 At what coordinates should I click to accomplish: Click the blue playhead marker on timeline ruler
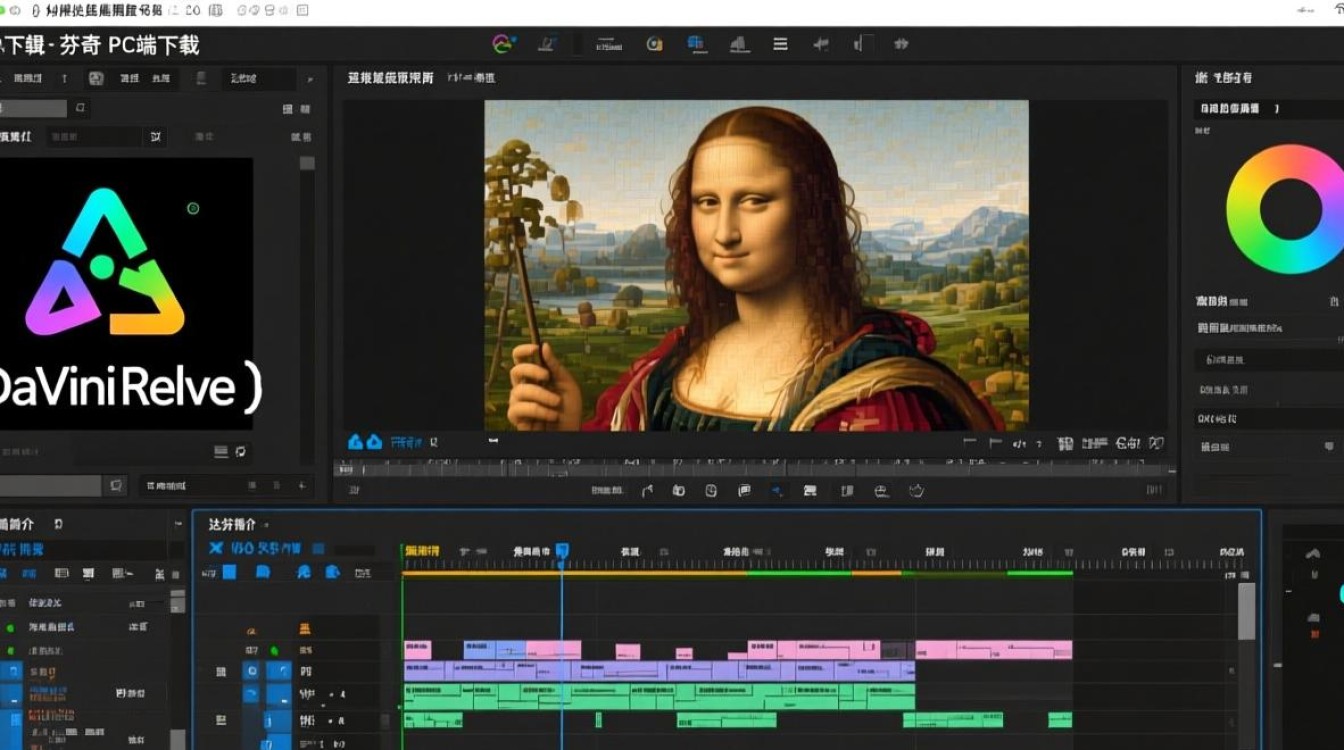tap(562, 551)
